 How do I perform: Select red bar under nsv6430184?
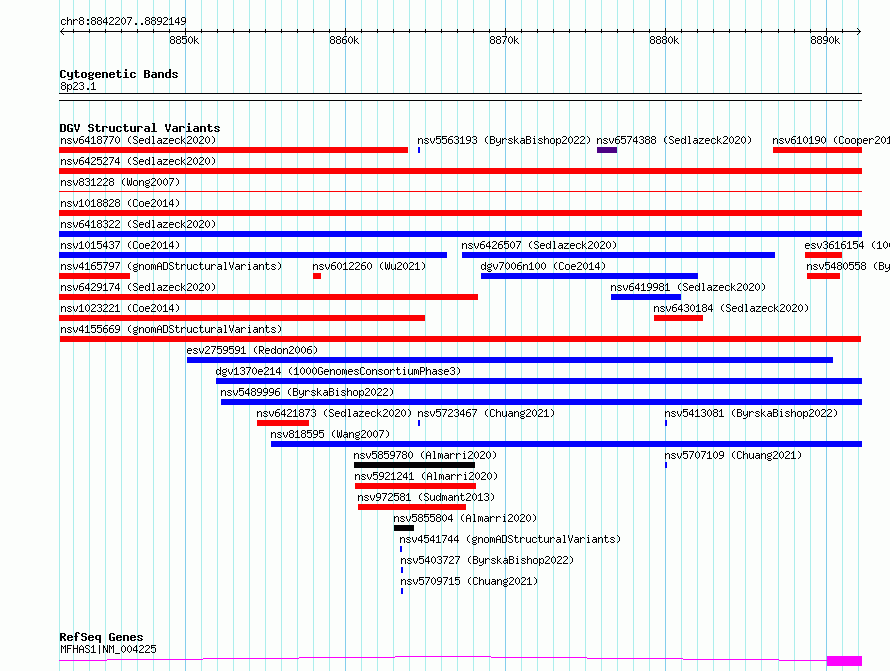coord(678,318)
